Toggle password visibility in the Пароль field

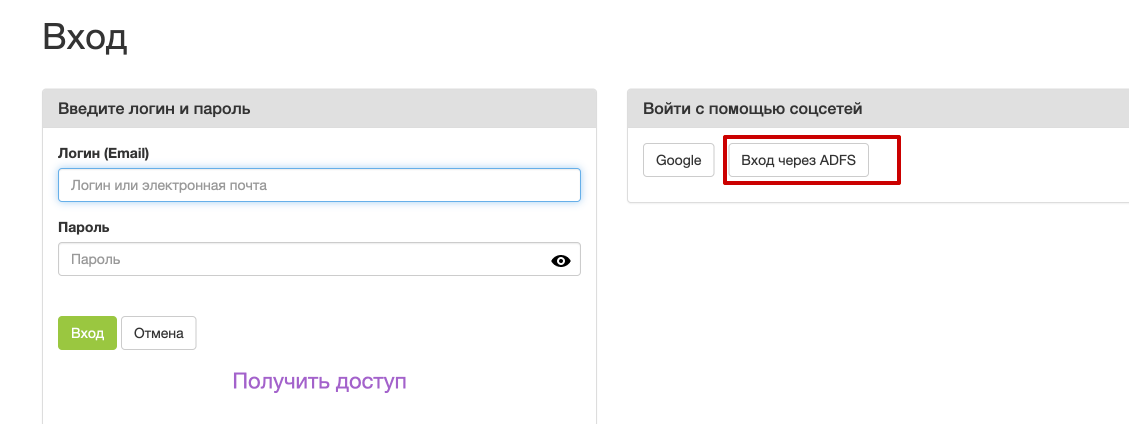click(560, 261)
